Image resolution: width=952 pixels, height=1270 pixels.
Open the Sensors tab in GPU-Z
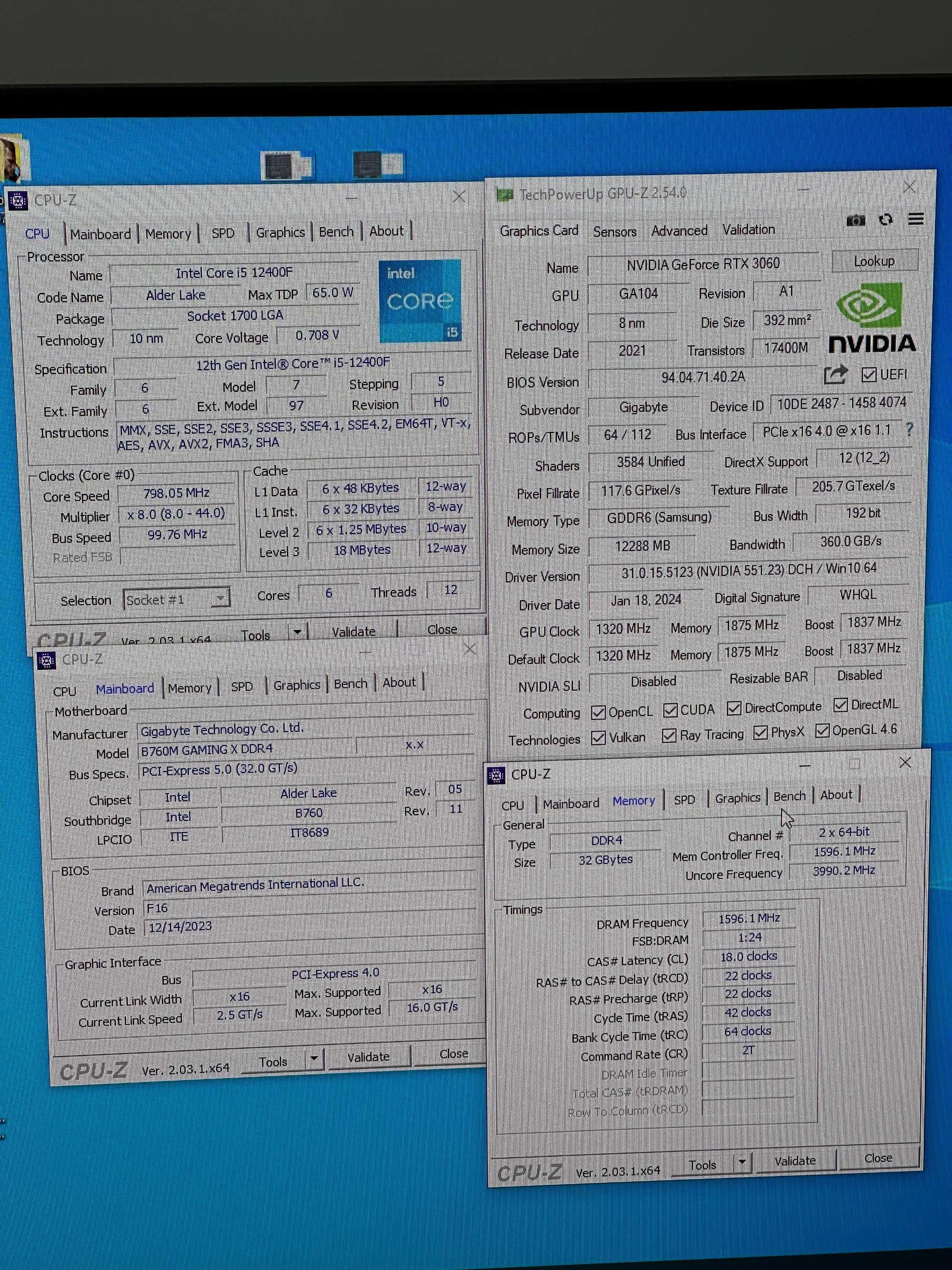615,231
